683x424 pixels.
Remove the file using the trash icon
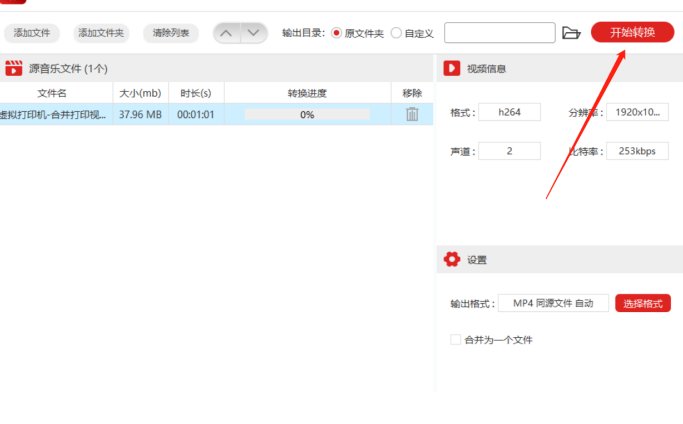pos(412,114)
